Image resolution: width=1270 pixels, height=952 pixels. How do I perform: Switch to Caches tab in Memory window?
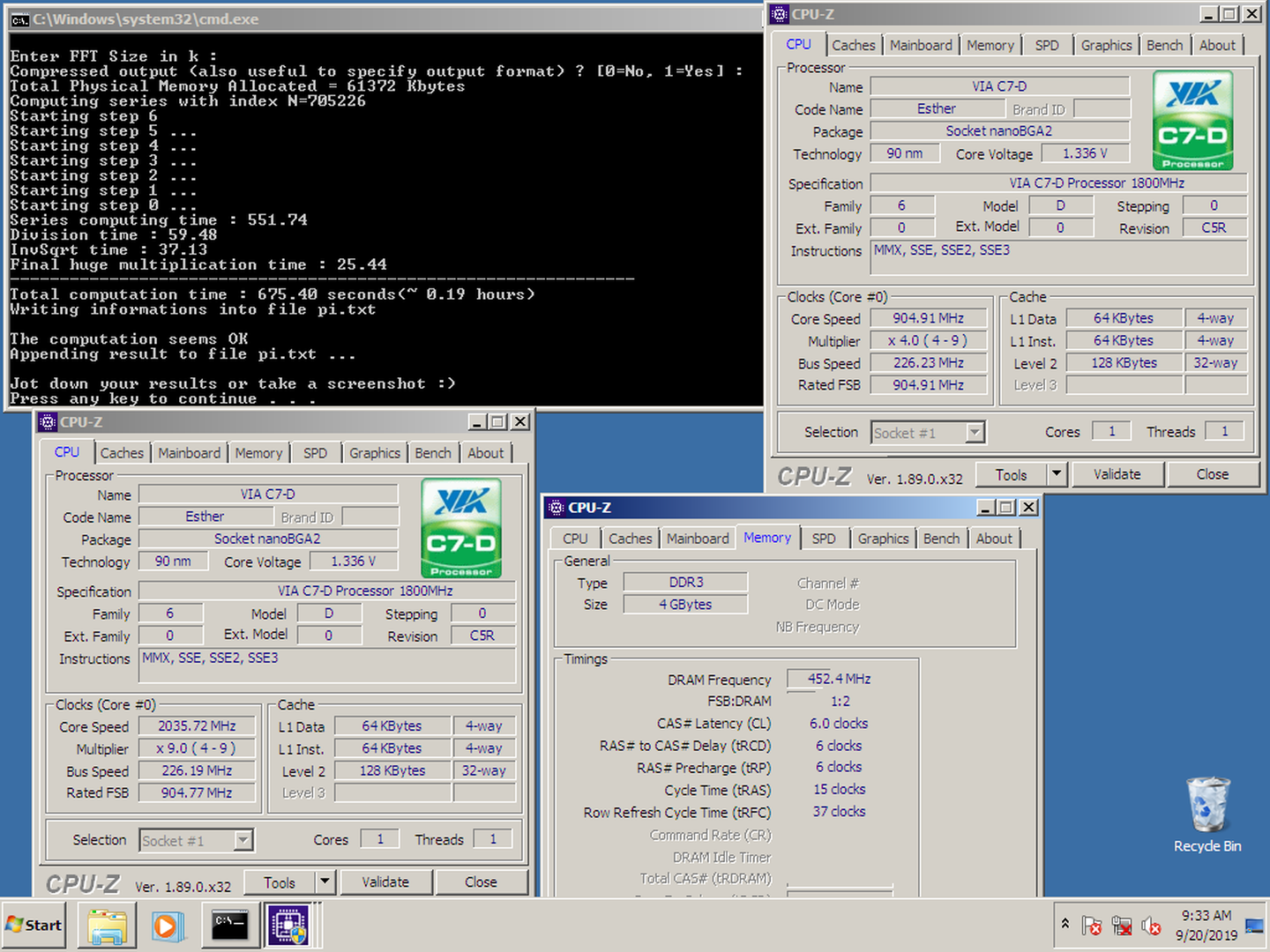(x=631, y=539)
